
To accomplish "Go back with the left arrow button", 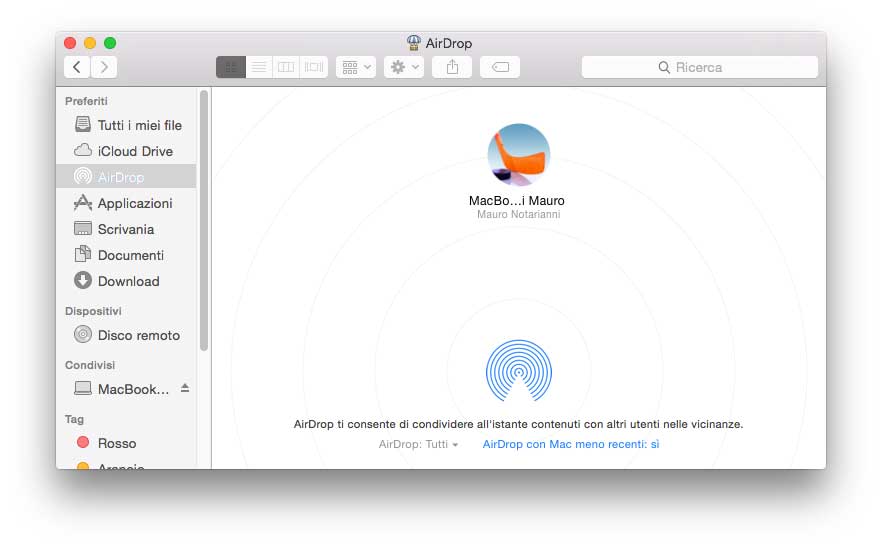I will [77, 68].
